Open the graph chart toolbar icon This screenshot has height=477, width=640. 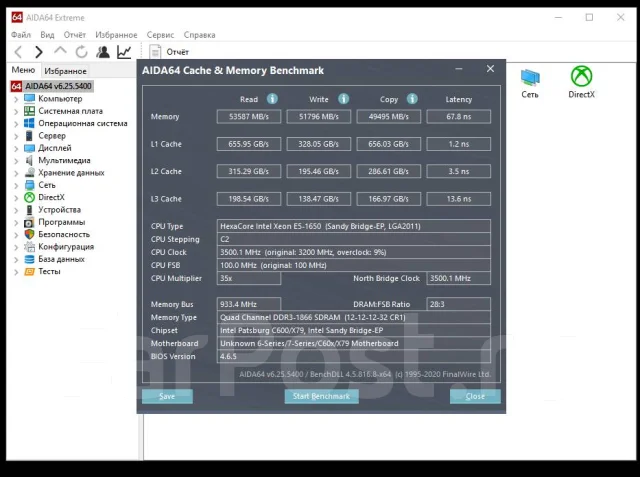pos(124,52)
